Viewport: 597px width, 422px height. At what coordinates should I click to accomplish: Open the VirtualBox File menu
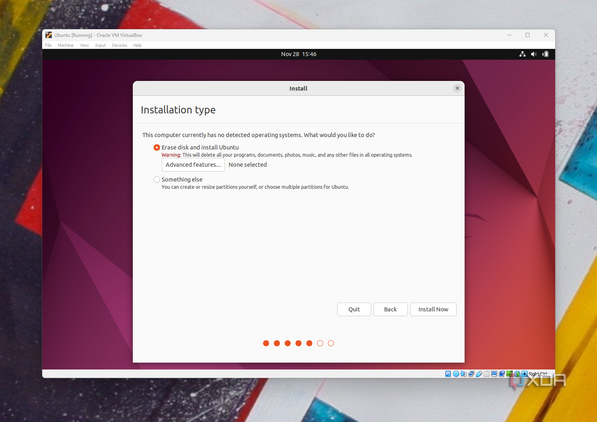[x=48, y=45]
